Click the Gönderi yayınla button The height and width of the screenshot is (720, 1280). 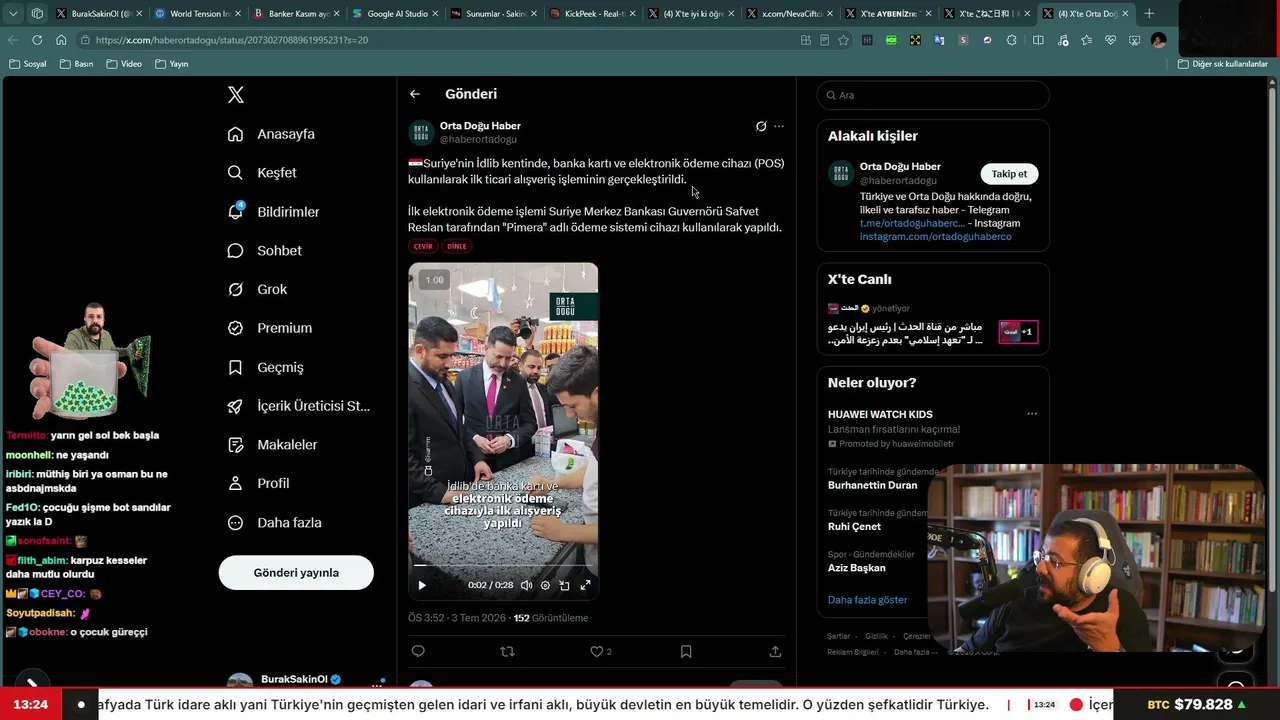click(x=296, y=573)
